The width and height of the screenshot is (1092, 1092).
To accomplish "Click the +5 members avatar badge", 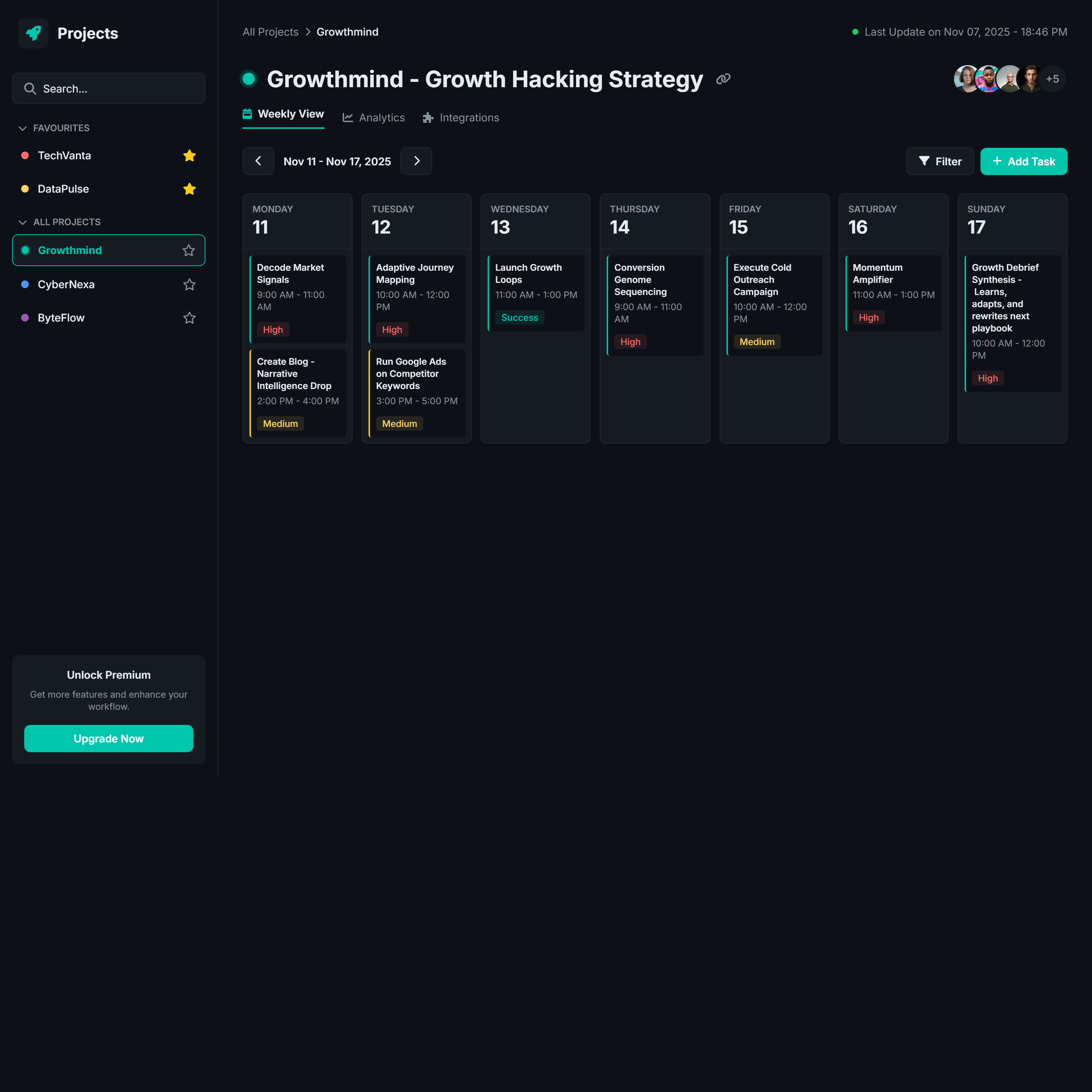I will [x=1052, y=79].
